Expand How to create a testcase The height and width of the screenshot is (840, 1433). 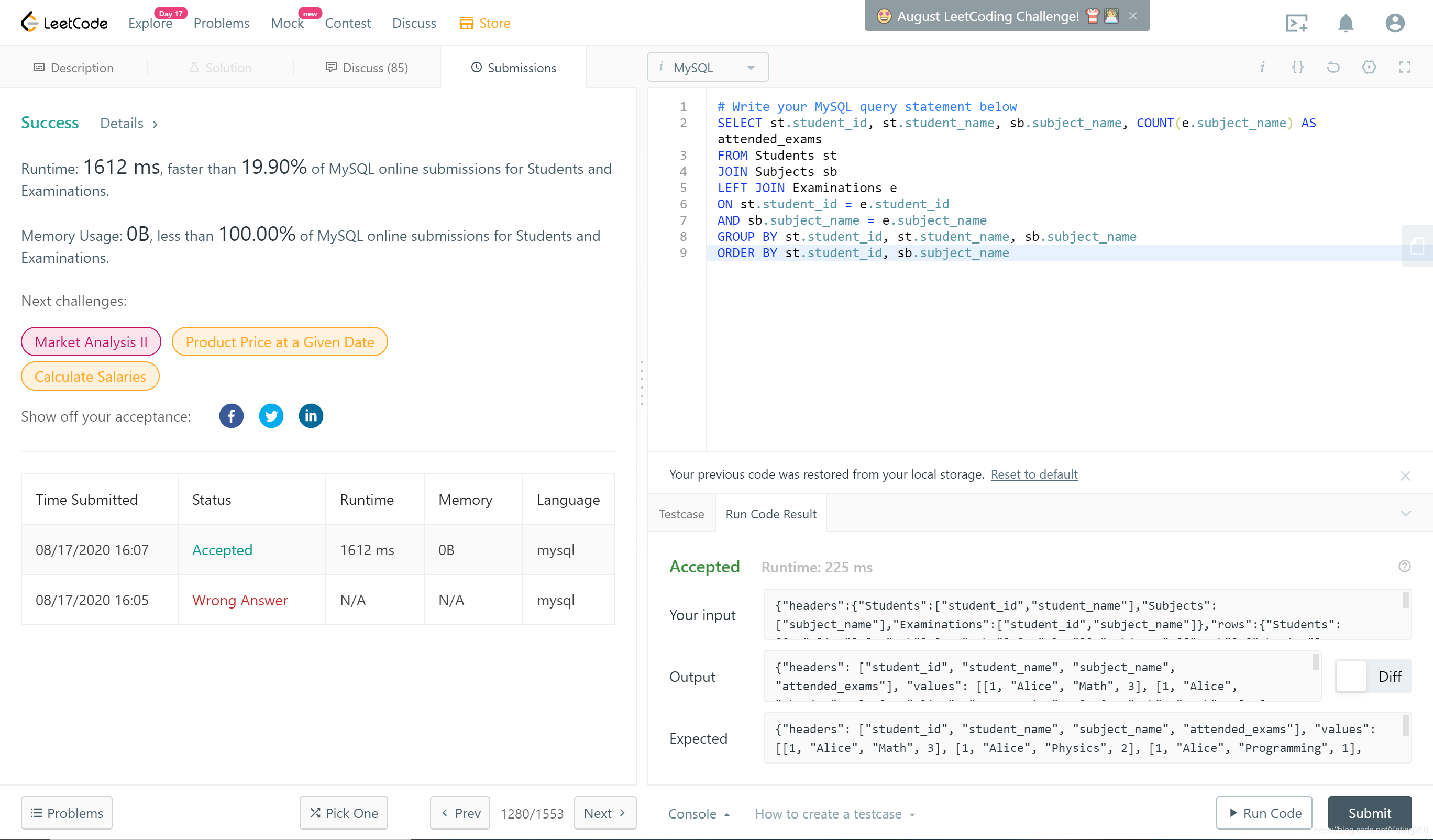coord(834,814)
